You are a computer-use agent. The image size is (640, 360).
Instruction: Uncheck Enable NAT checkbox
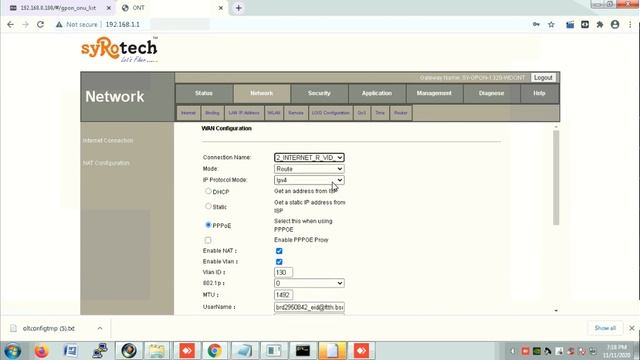279,251
